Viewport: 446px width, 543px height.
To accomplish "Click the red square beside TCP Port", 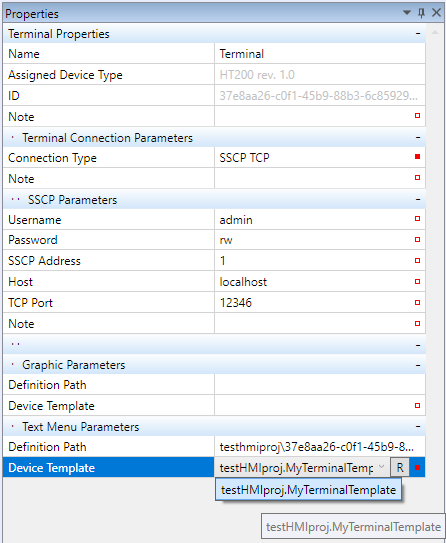I will coord(417,302).
